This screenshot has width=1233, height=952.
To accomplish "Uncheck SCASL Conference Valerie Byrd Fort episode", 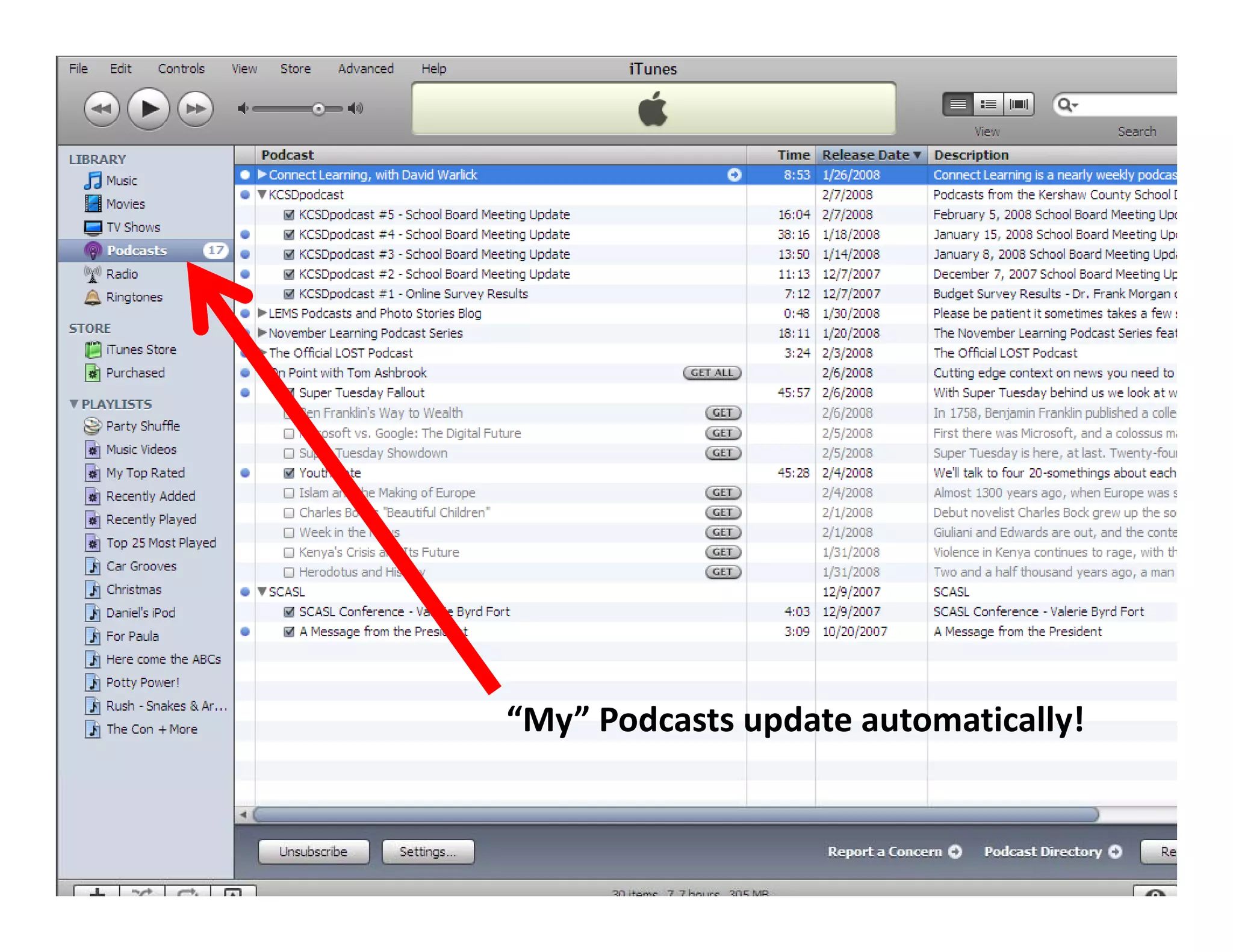I will click(x=289, y=612).
